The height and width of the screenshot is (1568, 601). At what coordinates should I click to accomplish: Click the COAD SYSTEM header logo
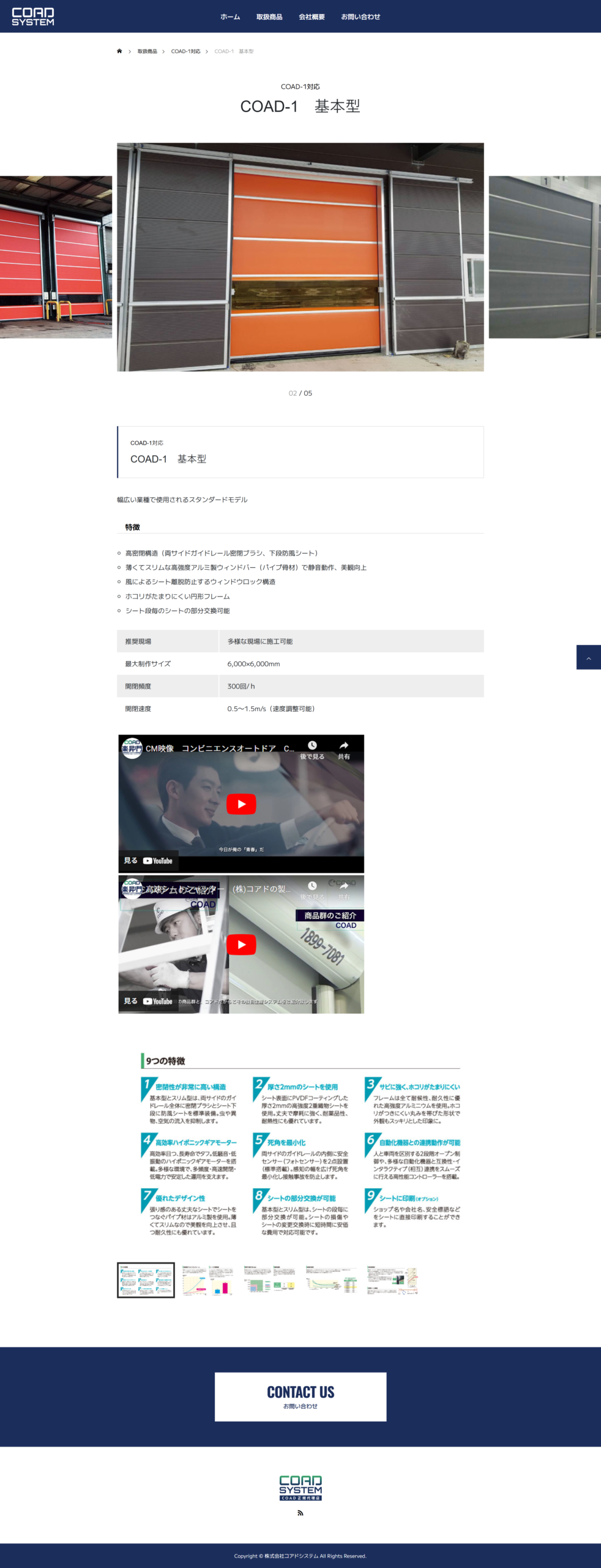click(33, 17)
